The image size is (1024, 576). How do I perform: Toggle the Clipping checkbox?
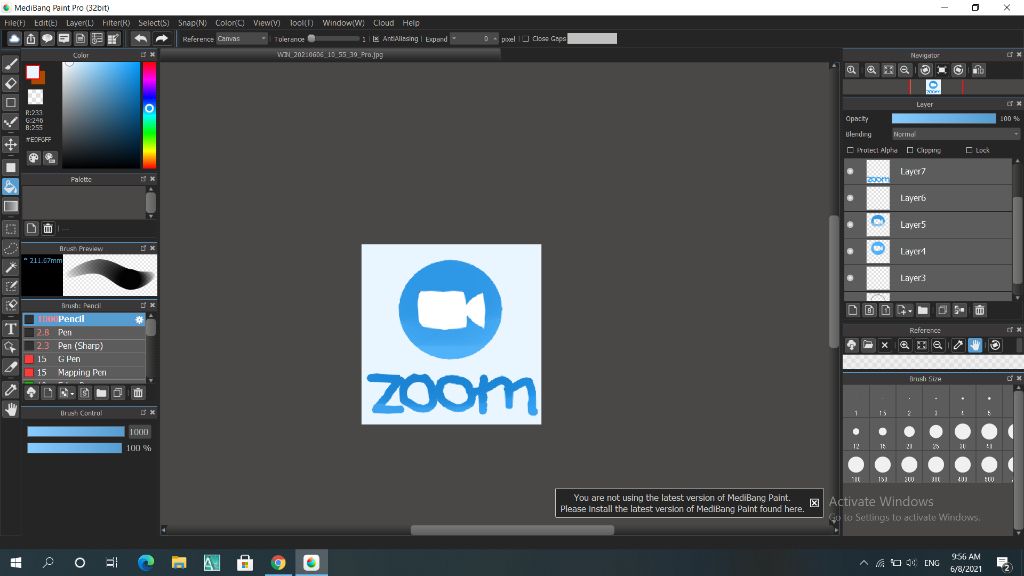point(910,150)
